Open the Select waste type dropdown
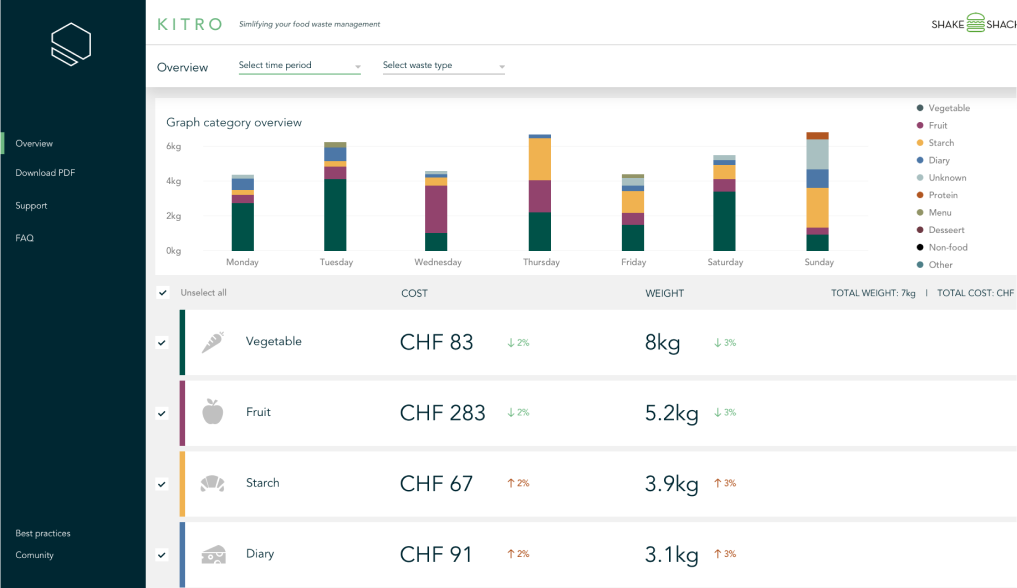Viewport: 1017px width, 588px height. click(x=444, y=65)
